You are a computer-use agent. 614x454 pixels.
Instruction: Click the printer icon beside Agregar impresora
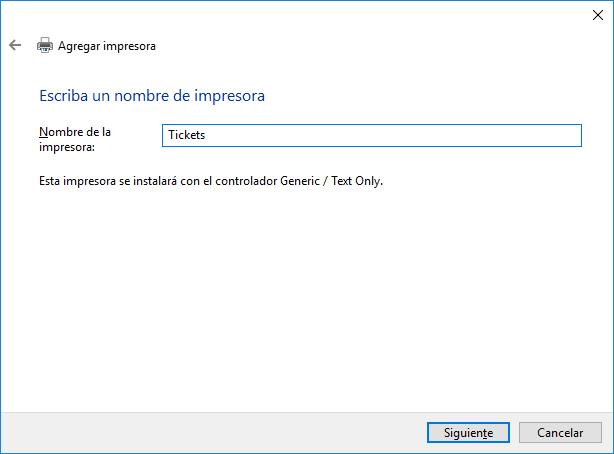[x=45, y=45]
